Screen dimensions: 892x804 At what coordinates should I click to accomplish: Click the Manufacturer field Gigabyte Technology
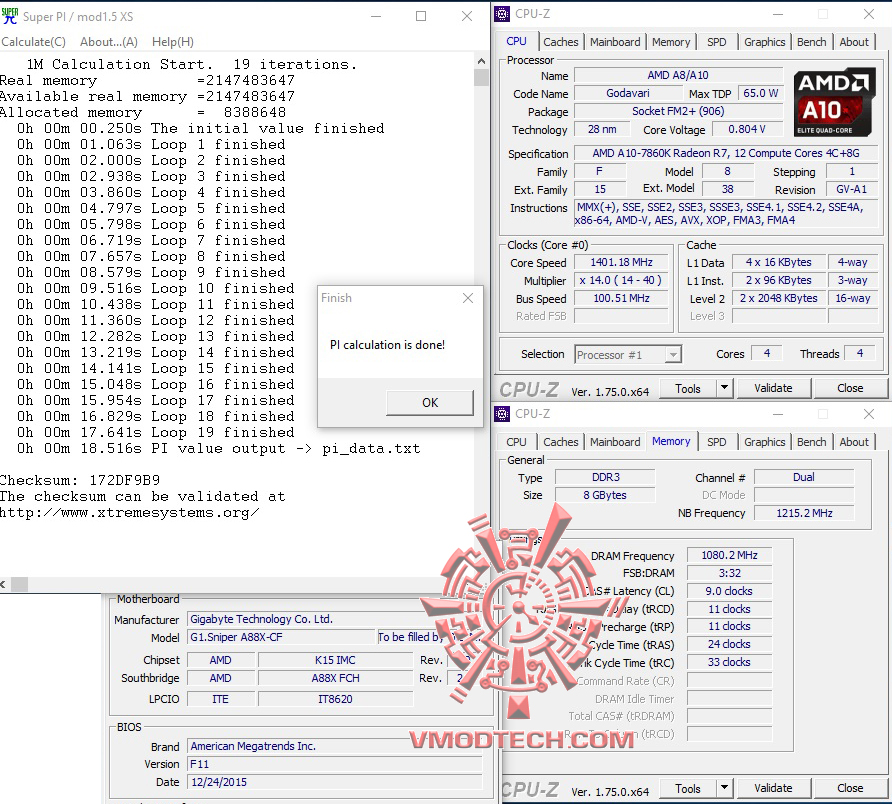pyautogui.click(x=336, y=619)
